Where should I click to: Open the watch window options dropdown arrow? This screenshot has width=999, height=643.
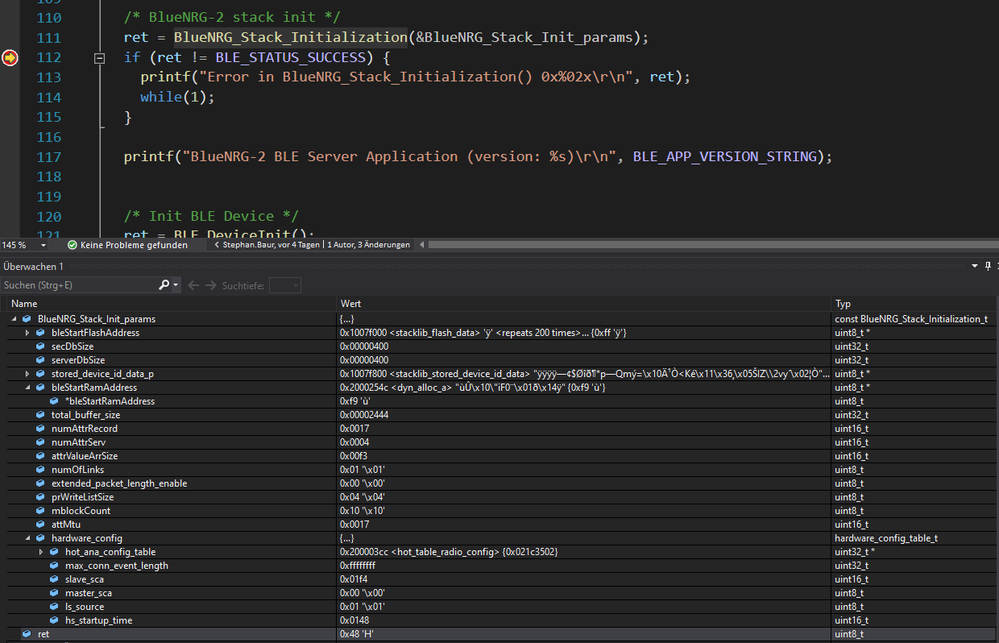(x=976, y=266)
